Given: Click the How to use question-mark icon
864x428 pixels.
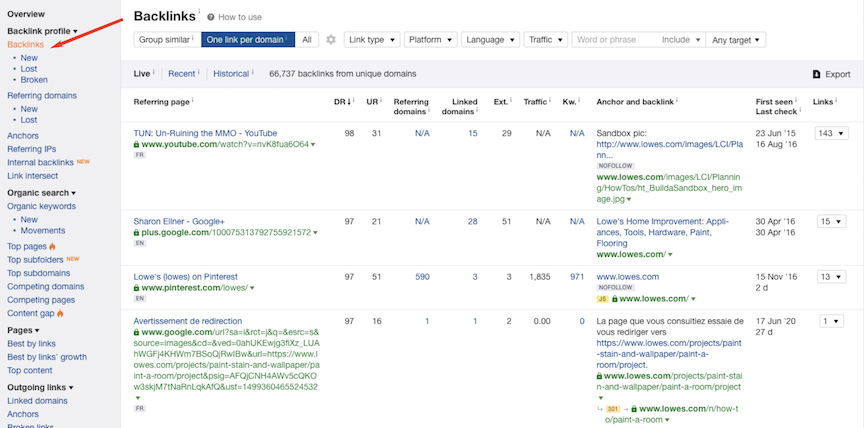Looking at the screenshot, I should (x=210, y=17).
